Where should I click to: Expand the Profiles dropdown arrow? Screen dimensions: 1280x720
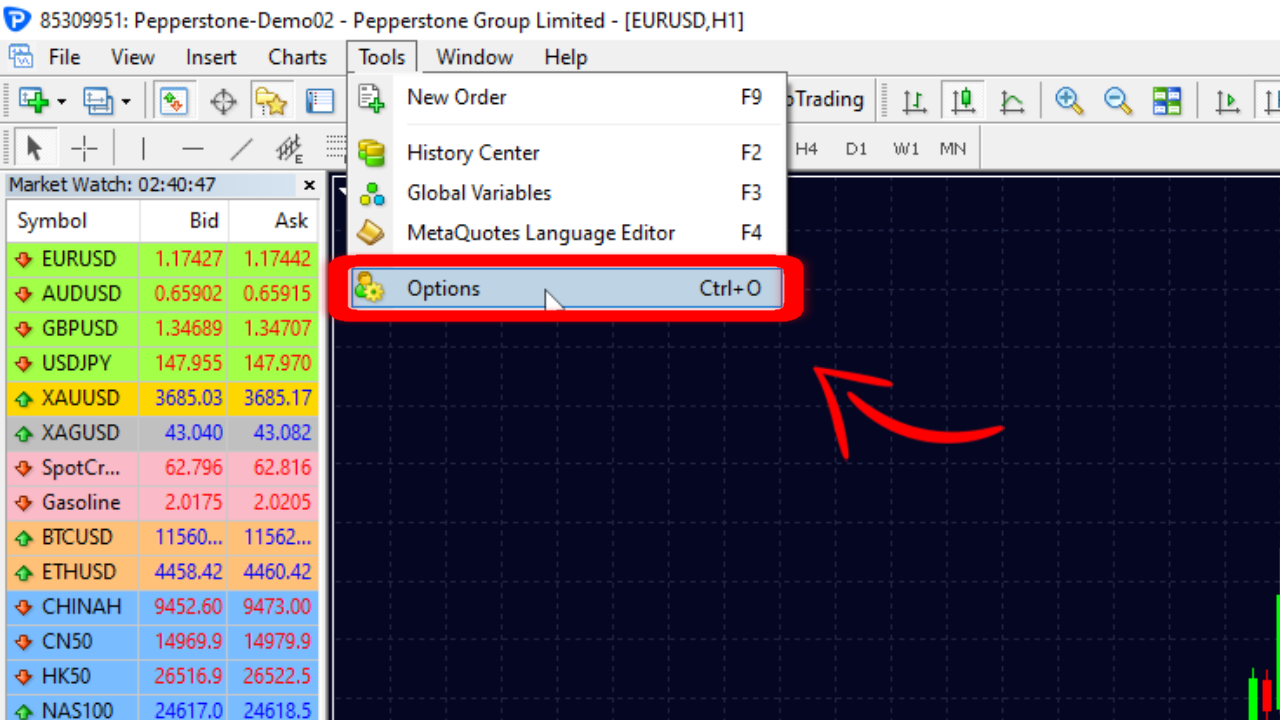click(x=126, y=101)
